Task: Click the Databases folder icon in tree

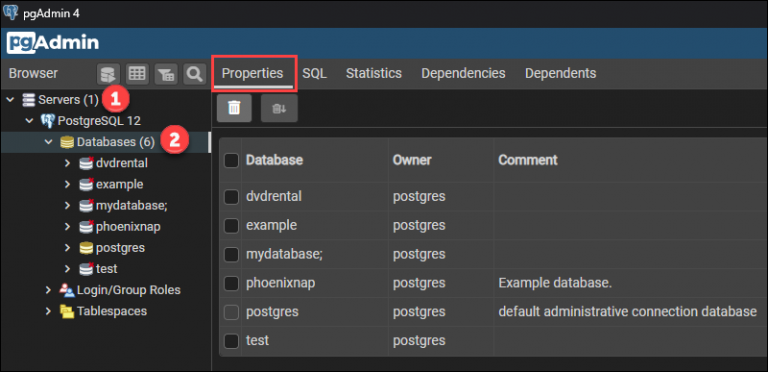Action: (x=67, y=142)
